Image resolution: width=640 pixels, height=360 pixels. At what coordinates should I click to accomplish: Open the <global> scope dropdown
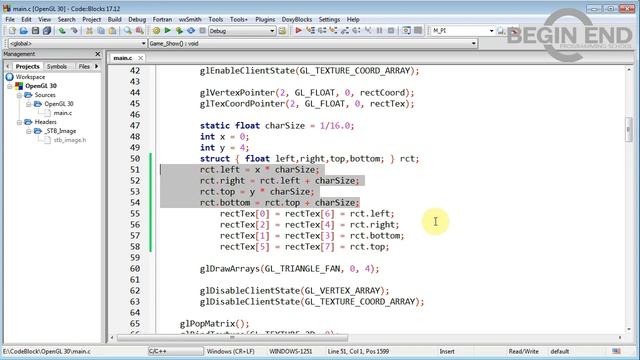click(x=143, y=43)
